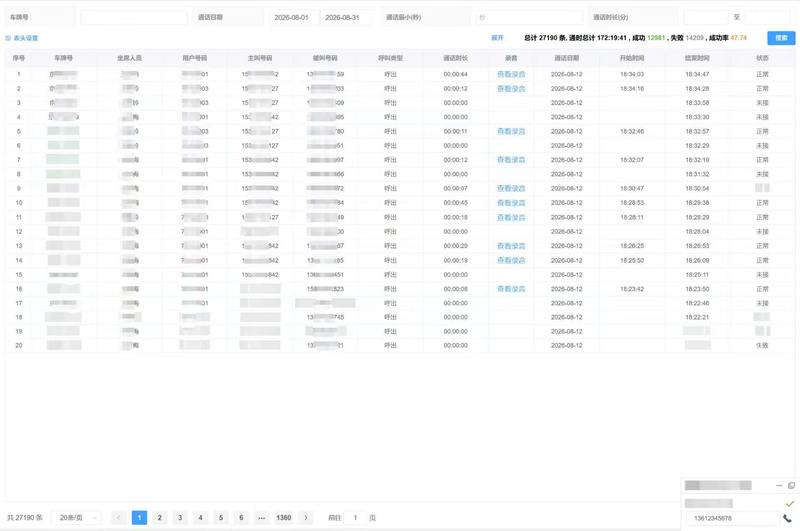Jump pages with the ellipsis button

261,518
